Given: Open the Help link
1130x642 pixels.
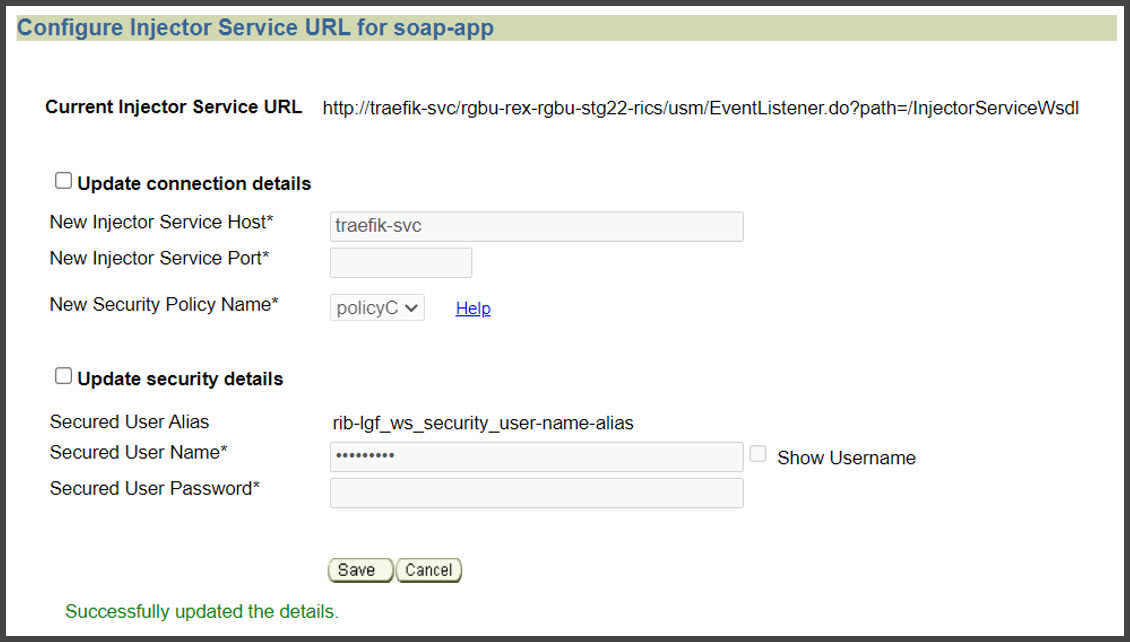Looking at the screenshot, I should (x=472, y=308).
